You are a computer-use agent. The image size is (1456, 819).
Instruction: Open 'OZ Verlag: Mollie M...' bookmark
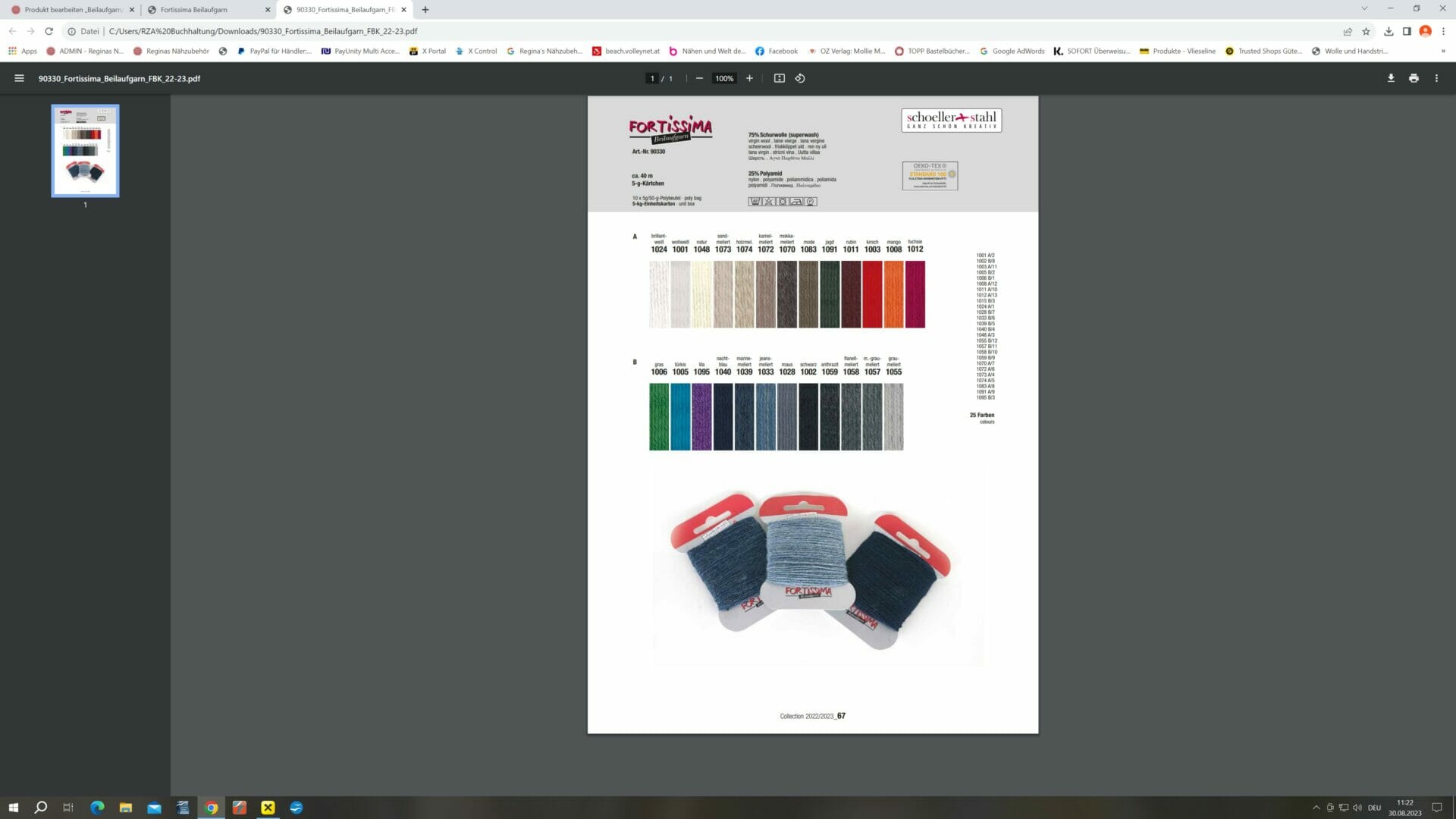click(x=846, y=51)
